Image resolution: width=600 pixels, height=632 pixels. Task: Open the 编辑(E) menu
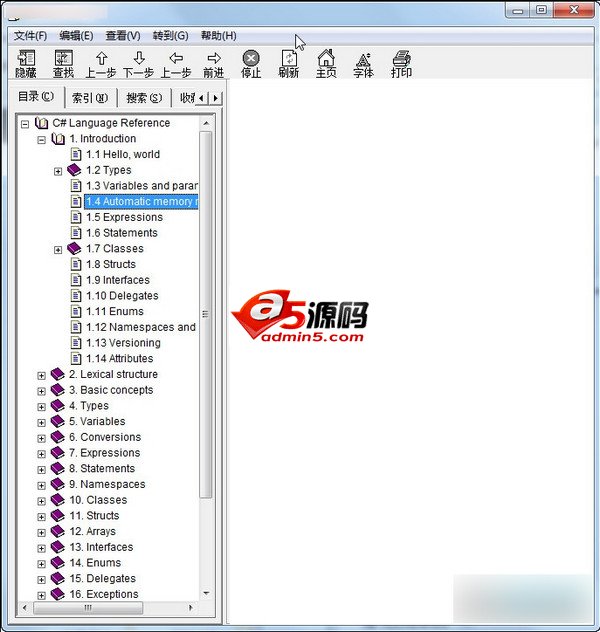coord(76,36)
